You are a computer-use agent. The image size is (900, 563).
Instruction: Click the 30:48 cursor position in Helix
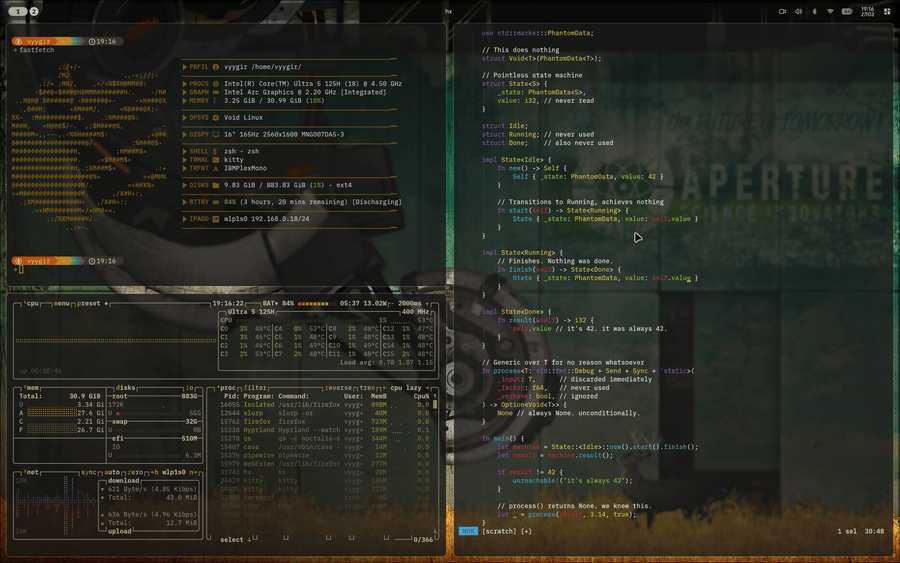(874, 531)
